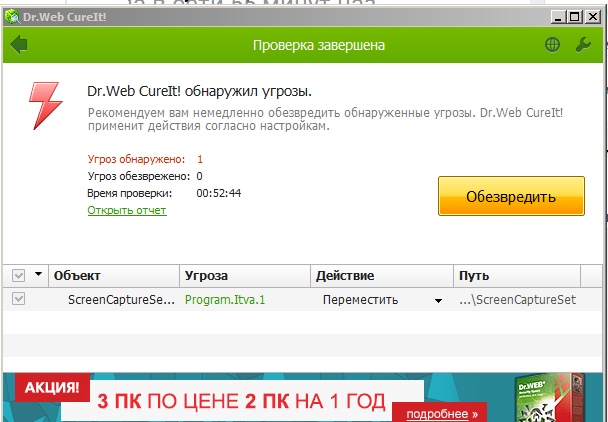608x422 pixels.
Task: Click the ...\ScreenCaptureSet path cell
Action: pyautogui.click(x=517, y=300)
